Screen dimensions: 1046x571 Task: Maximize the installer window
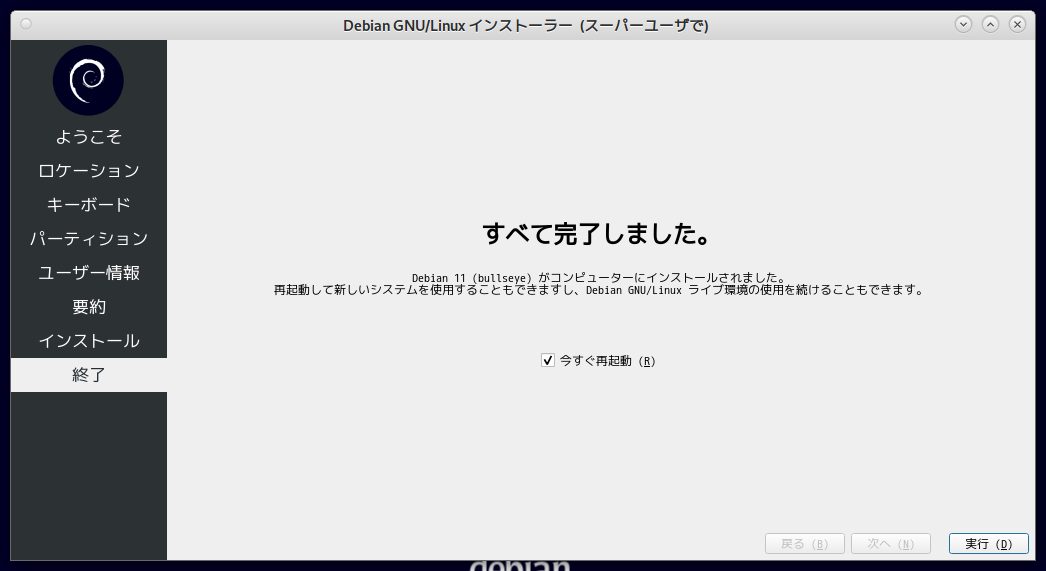point(991,25)
